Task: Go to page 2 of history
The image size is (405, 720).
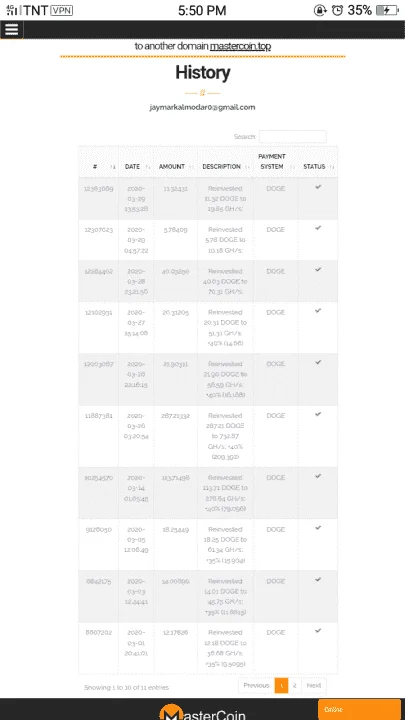Action: (295, 686)
